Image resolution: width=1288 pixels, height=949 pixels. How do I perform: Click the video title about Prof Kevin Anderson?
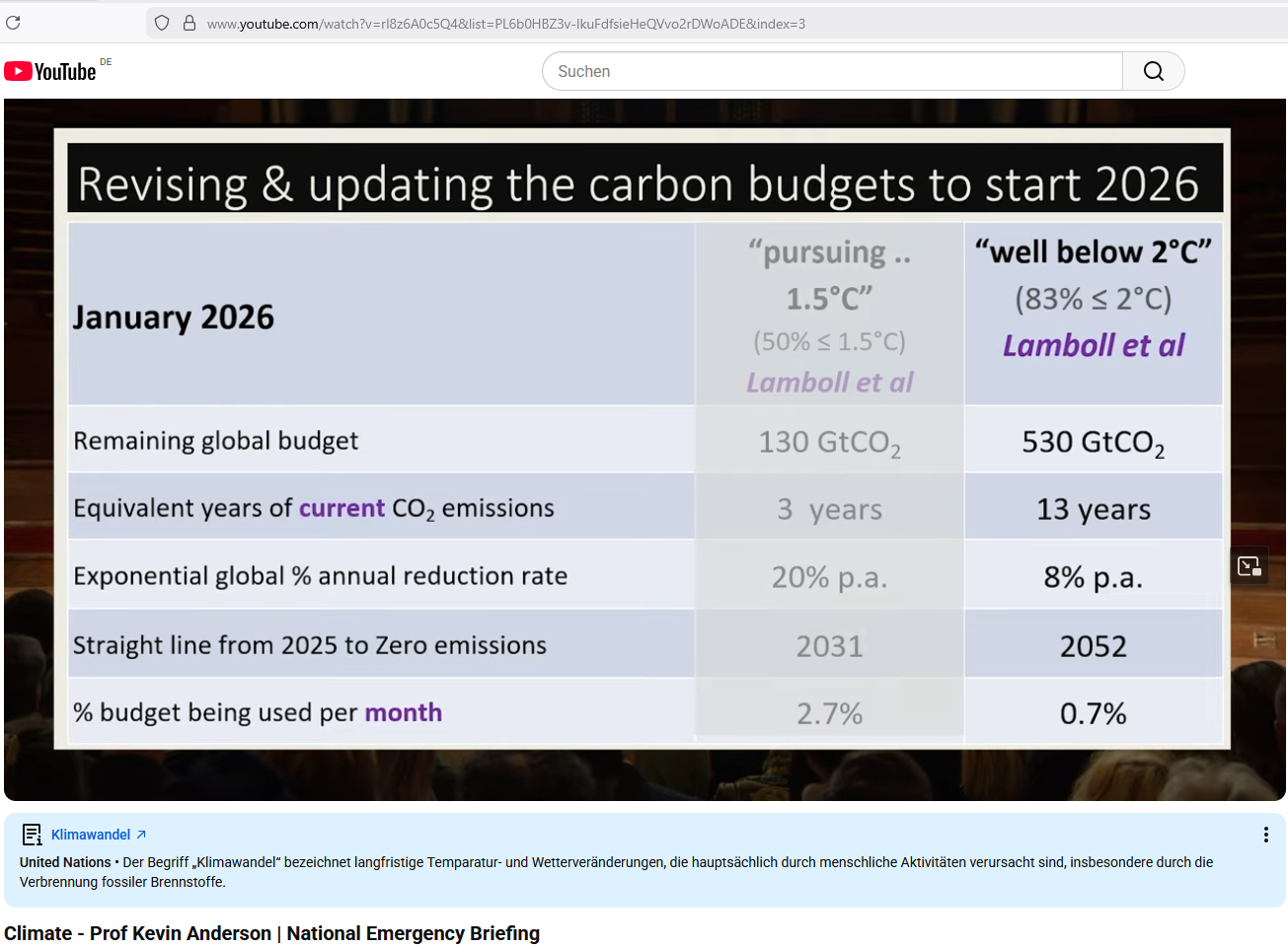pyautogui.click(x=271, y=933)
